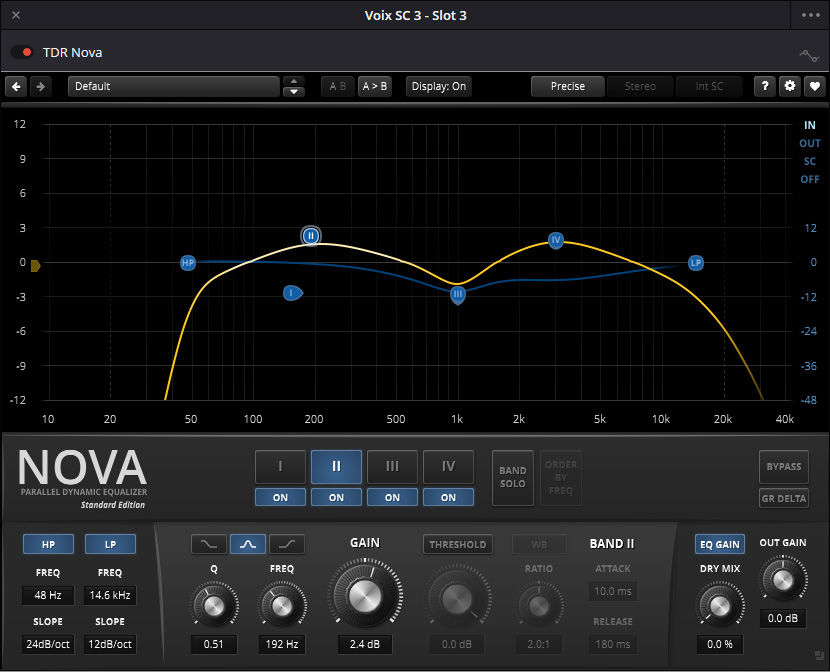Select band III tab
830x672 pixels.
tap(392, 467)
